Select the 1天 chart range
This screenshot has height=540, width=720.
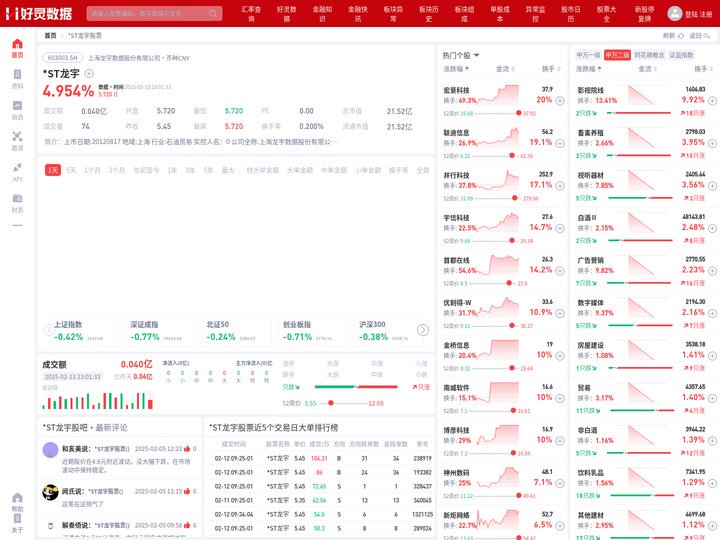click(x=53, y=170)
